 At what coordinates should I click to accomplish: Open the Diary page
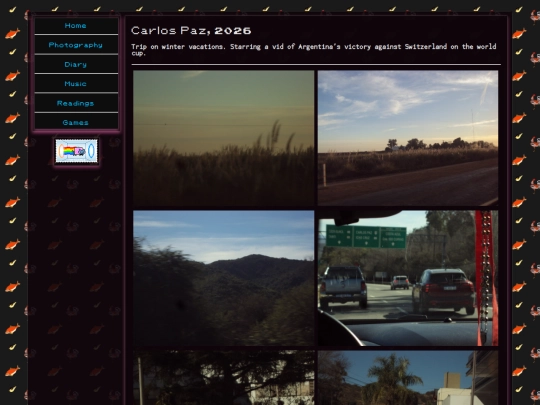click(76, 64)
